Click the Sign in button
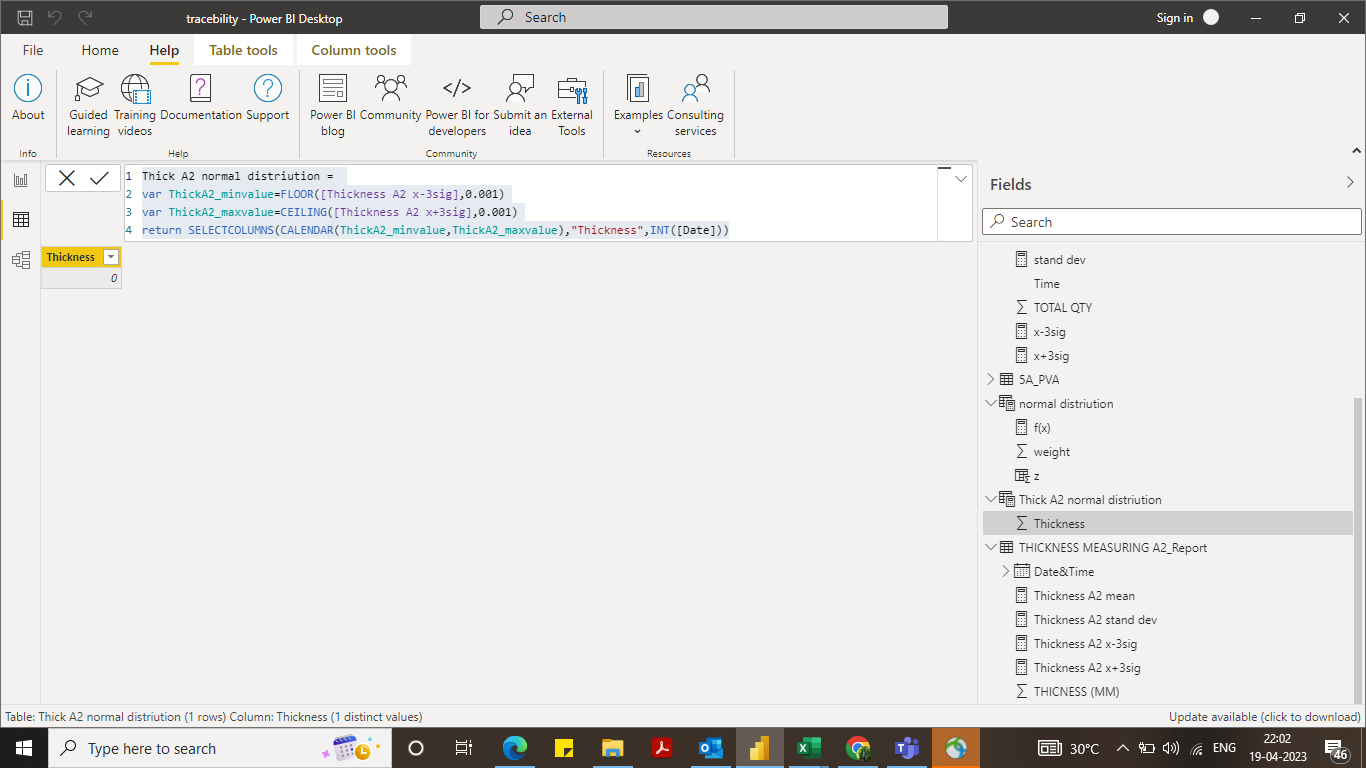Image resolution: width=1366 pixels, height=768 pixels. pos(1188,18)
